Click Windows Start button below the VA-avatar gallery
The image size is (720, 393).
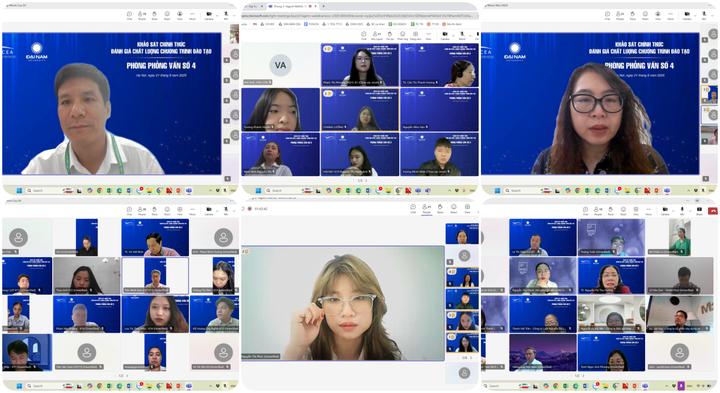point(258,191)
